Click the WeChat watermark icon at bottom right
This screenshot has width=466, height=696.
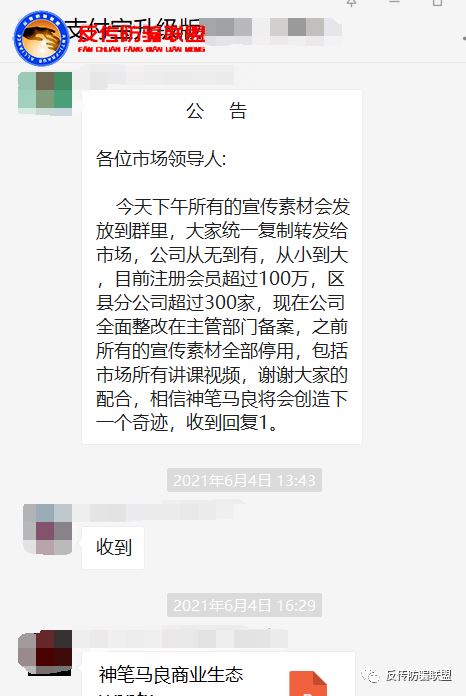[370, 676]
